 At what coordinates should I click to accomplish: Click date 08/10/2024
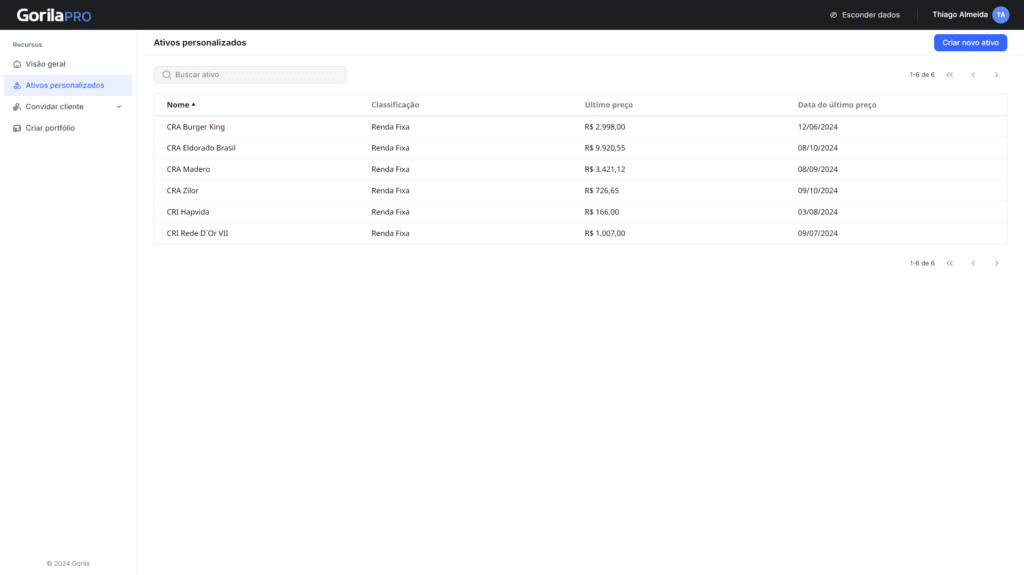(818, 148)
